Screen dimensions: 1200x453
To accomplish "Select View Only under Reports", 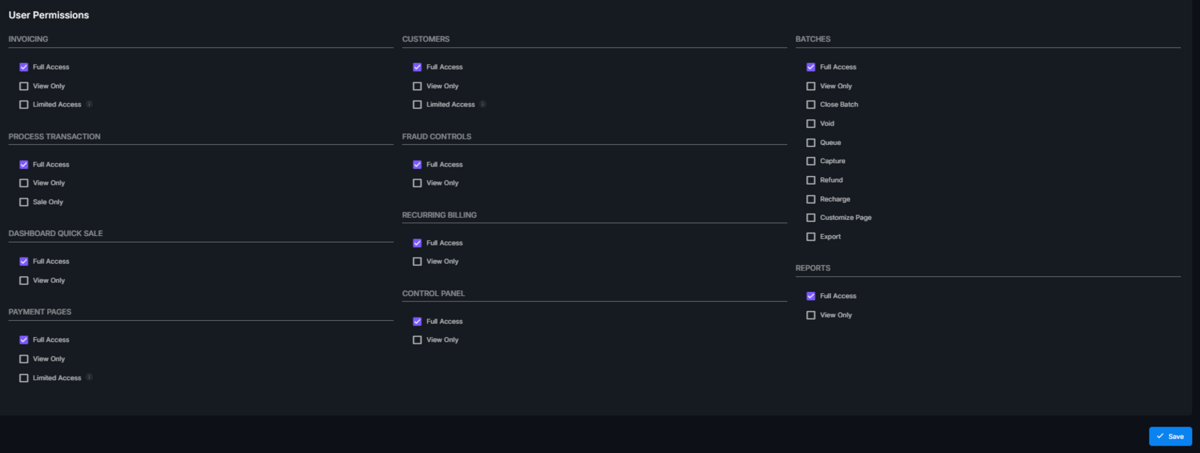I will point(811,315).
